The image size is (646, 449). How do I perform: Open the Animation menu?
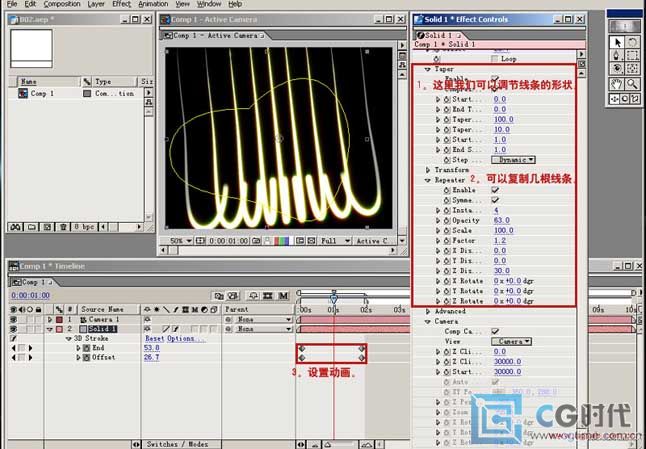click(x=153, y=4)
